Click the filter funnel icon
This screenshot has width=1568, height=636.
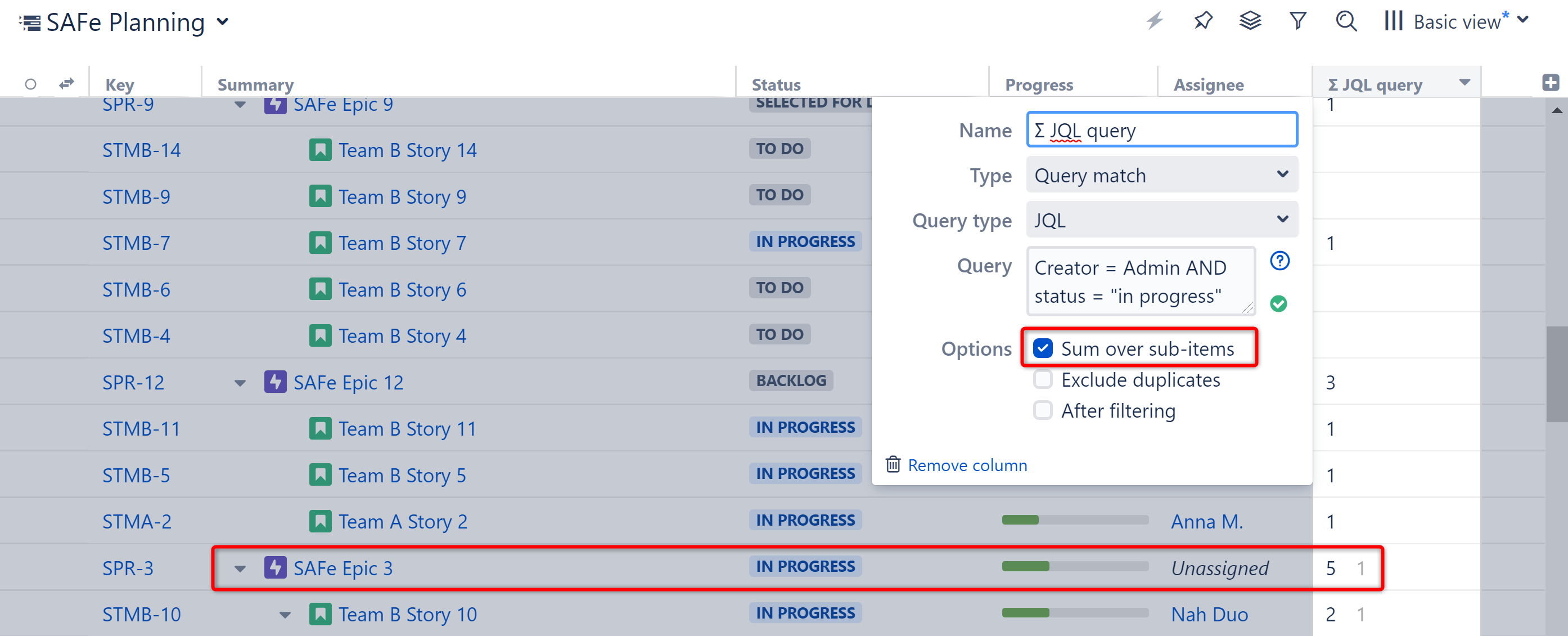point(1297,21)
